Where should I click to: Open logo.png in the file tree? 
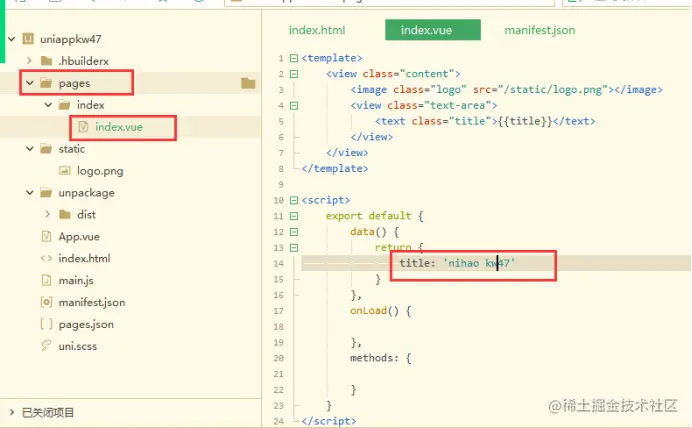(100, 171)
